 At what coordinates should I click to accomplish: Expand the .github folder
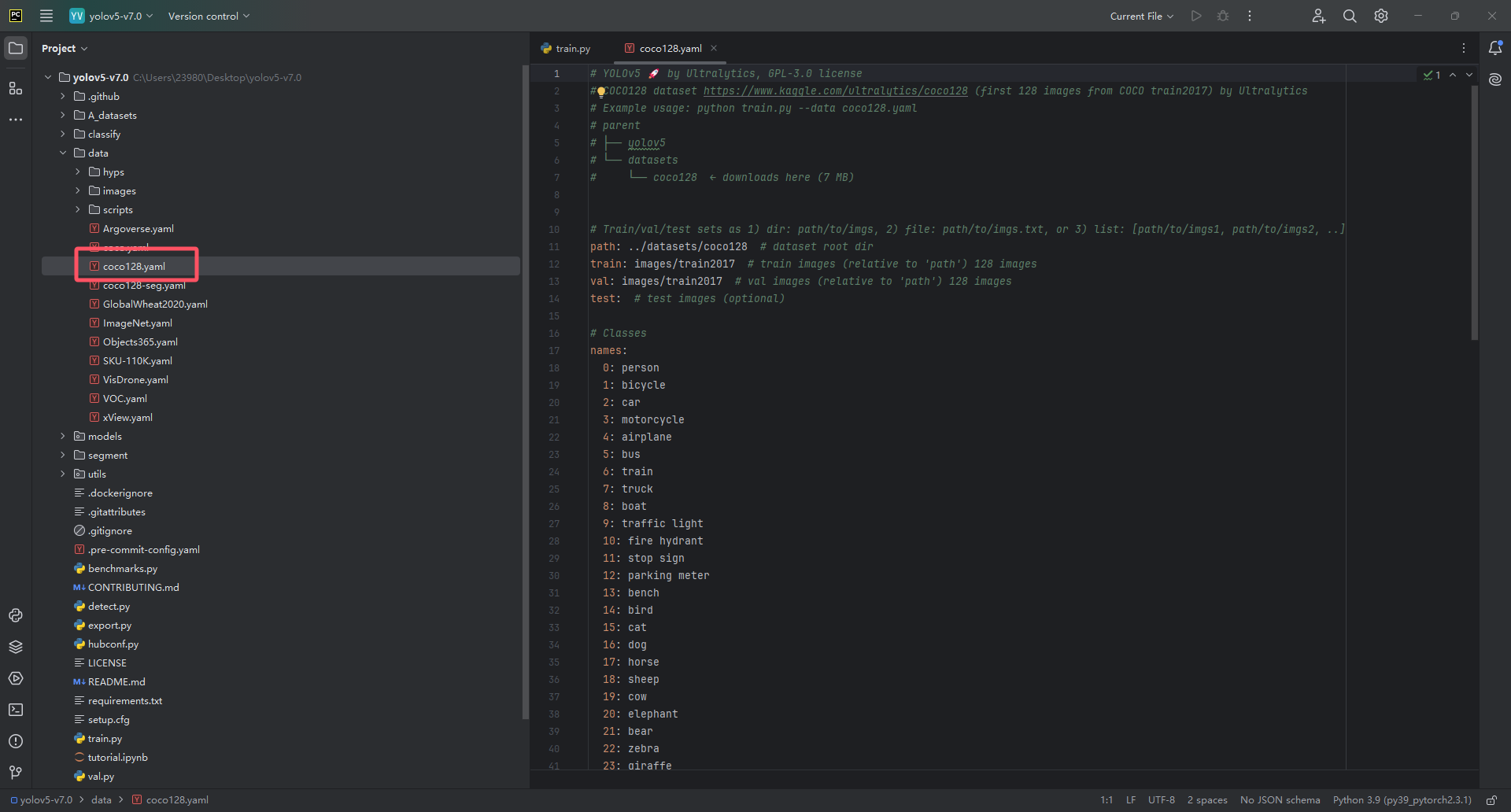(x=63, y=96)
